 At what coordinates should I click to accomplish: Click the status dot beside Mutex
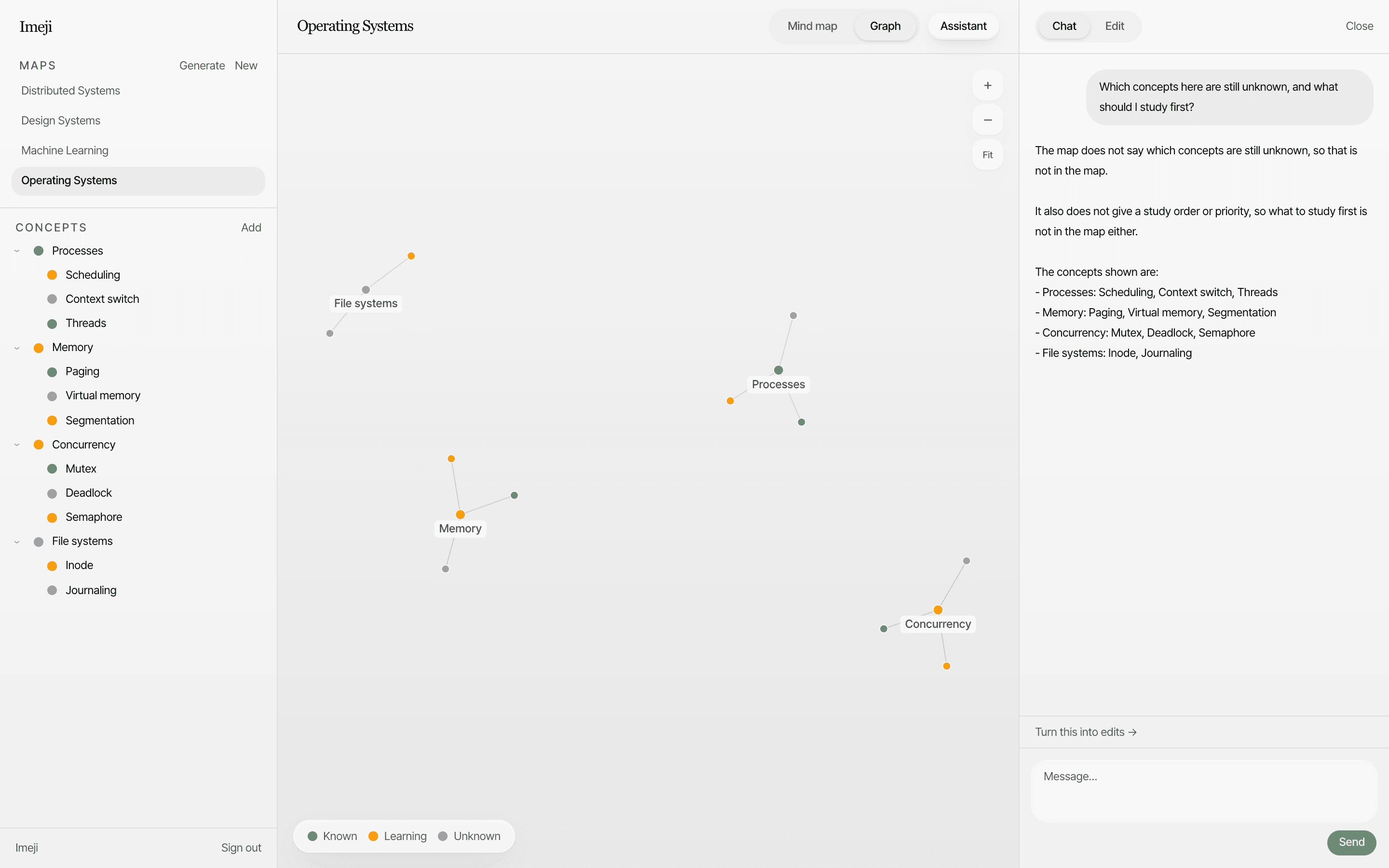tap(52, 469)
